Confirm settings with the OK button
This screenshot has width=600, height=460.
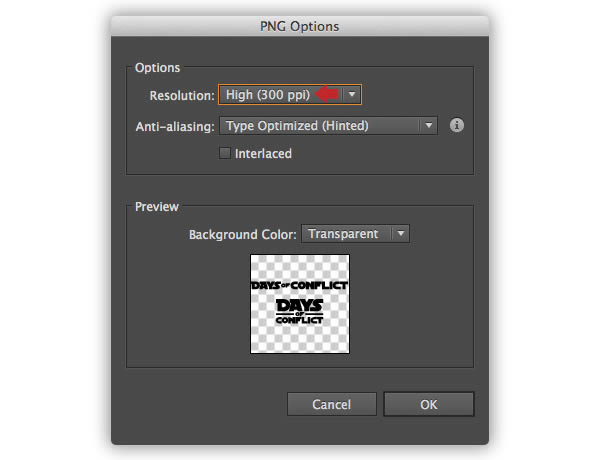(x=429, y=404)
